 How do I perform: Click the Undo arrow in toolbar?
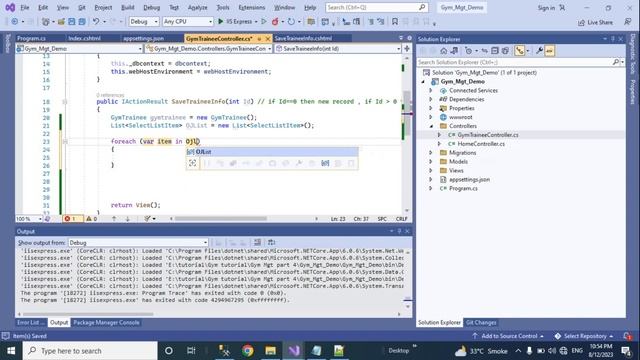96,22
